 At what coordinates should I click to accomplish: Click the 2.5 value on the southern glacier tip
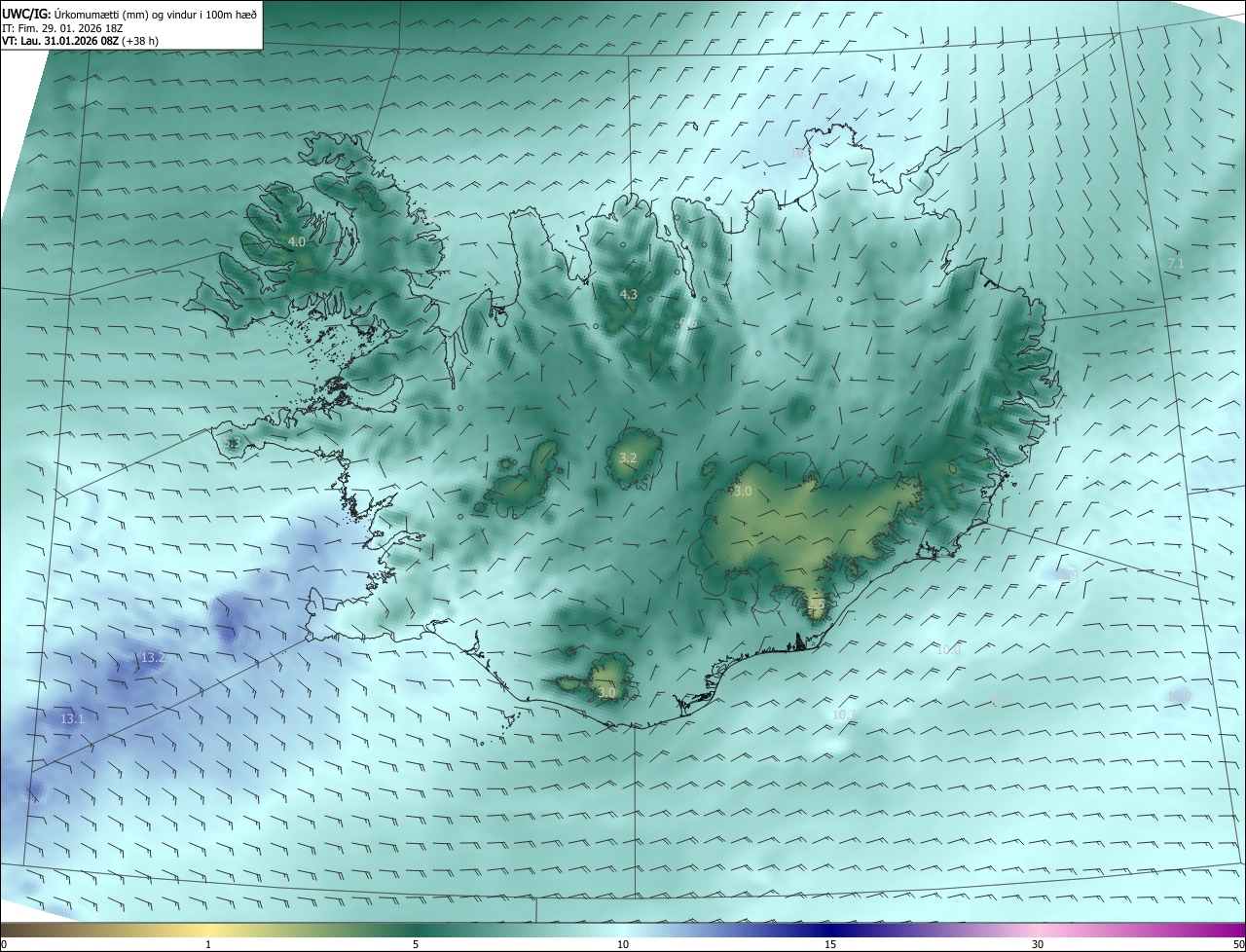(x=816, y=604)
